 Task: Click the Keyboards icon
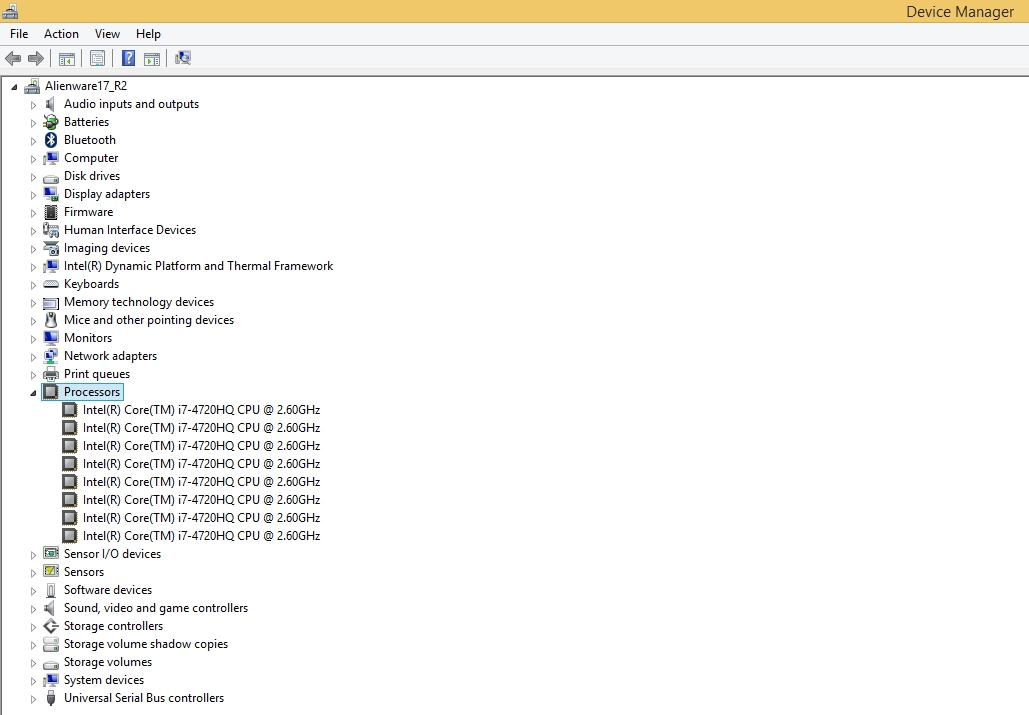[51, 284]
